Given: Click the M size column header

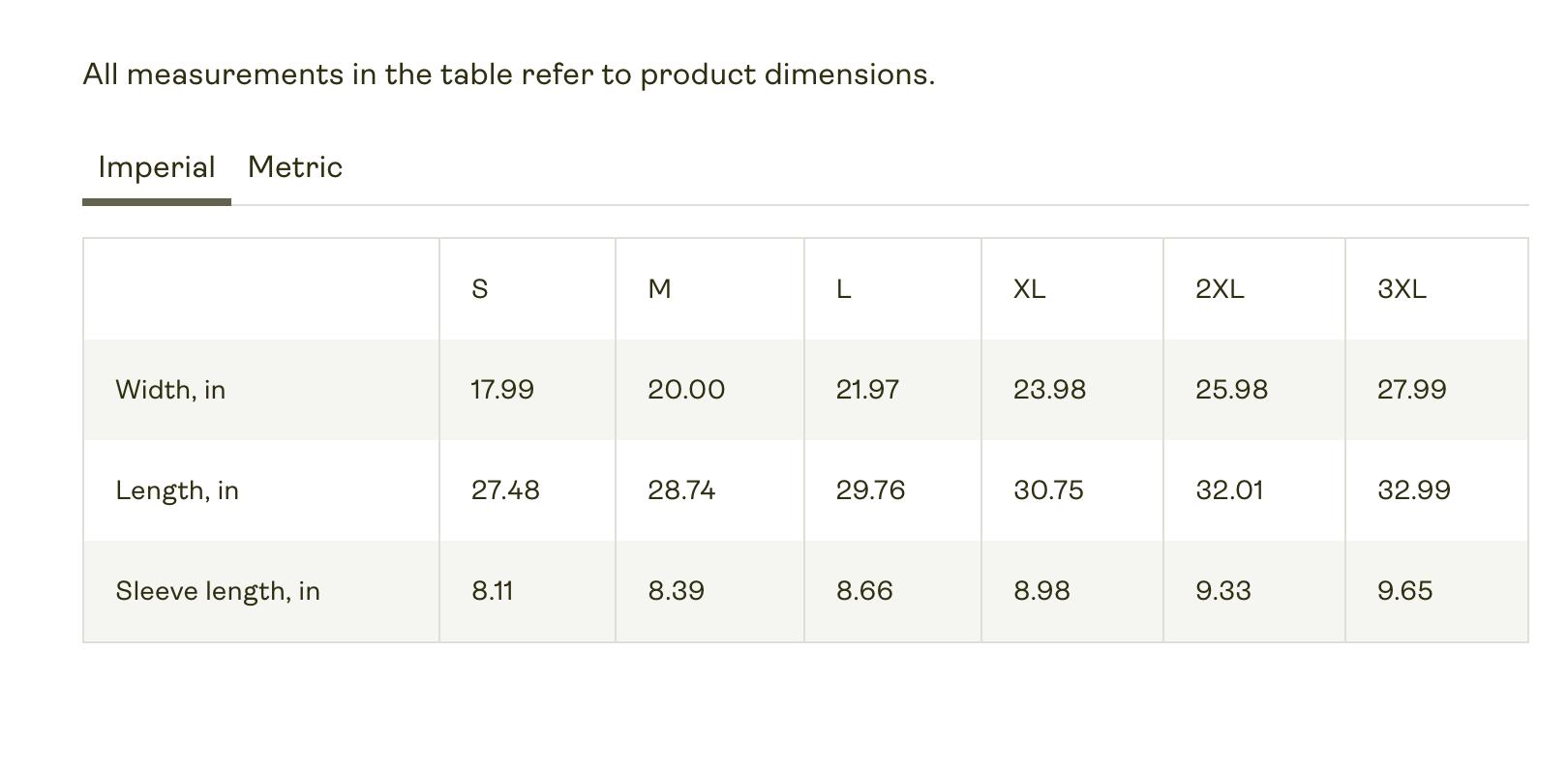Looking at the screenshot, I should (x=659, y=289).
